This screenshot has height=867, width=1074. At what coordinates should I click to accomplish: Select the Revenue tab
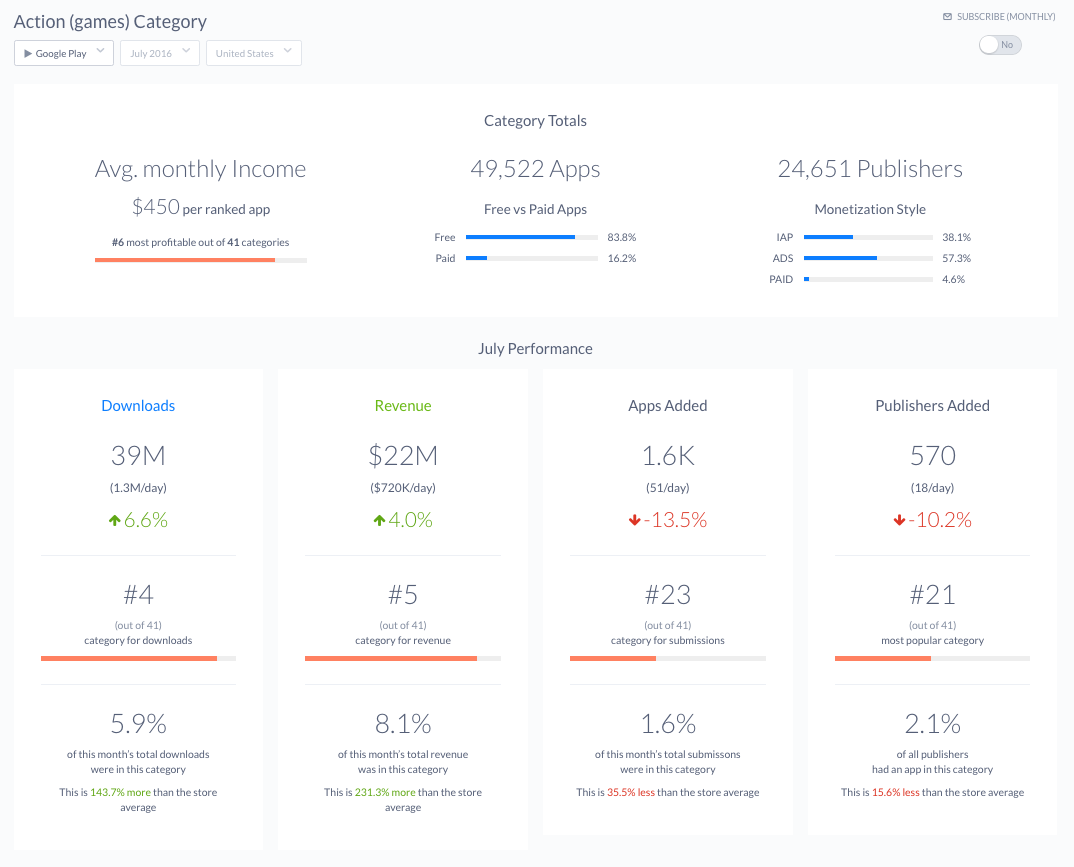402,405
